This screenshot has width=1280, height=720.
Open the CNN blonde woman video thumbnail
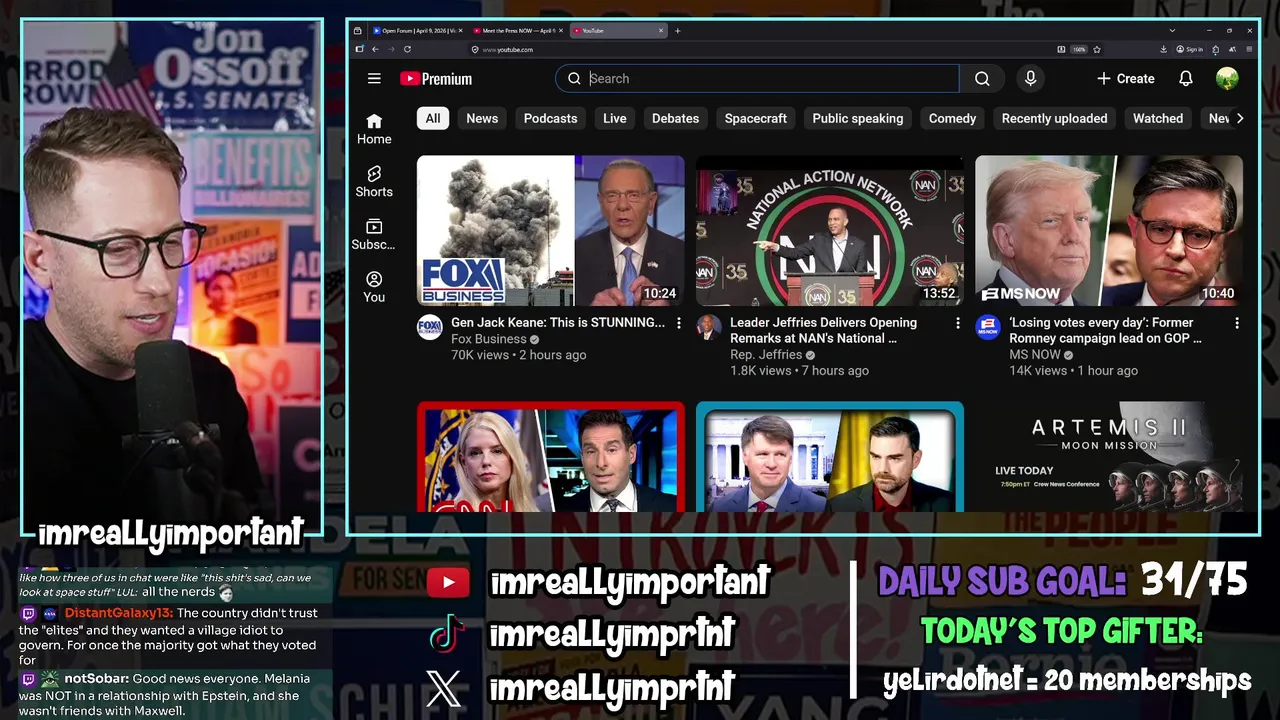[551, 457]
